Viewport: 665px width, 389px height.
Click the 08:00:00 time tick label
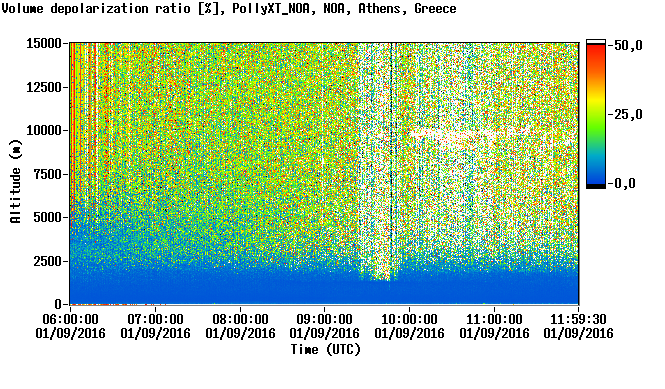point(240,319)
